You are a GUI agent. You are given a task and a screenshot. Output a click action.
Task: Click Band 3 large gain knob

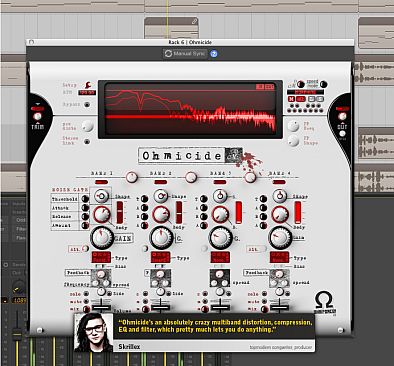pos(221,238)
